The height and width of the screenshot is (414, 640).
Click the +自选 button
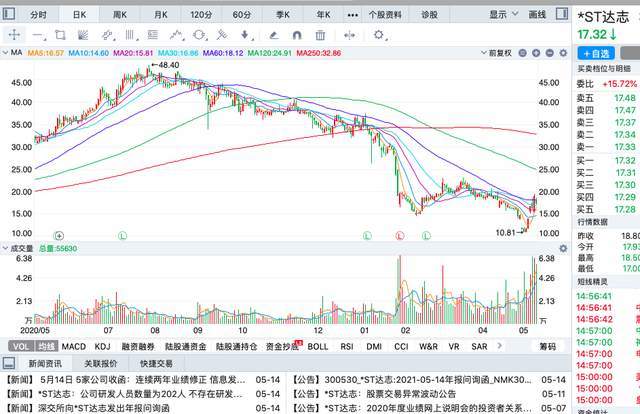click(597, 53)
